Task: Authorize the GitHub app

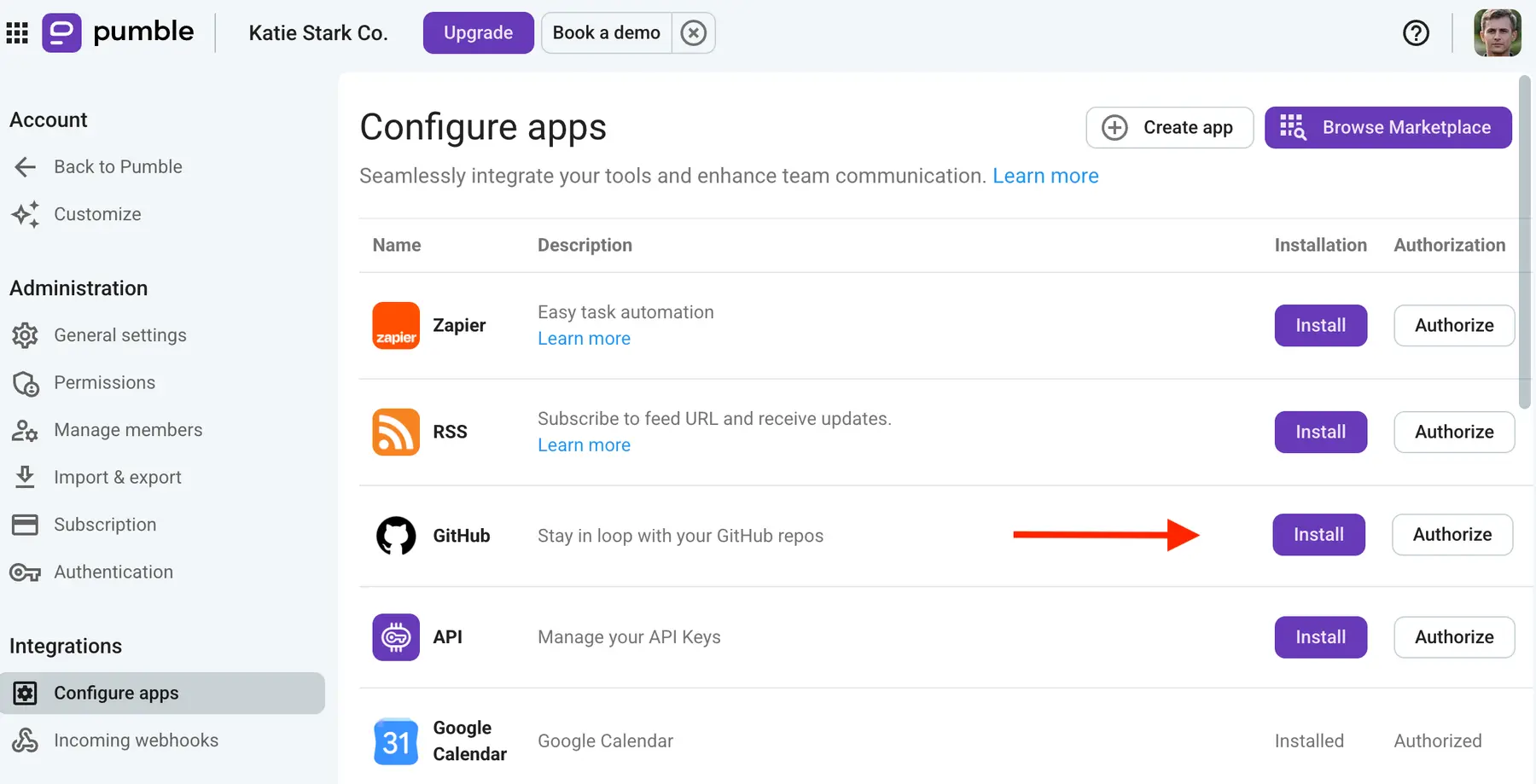Action: (1452, 535)
